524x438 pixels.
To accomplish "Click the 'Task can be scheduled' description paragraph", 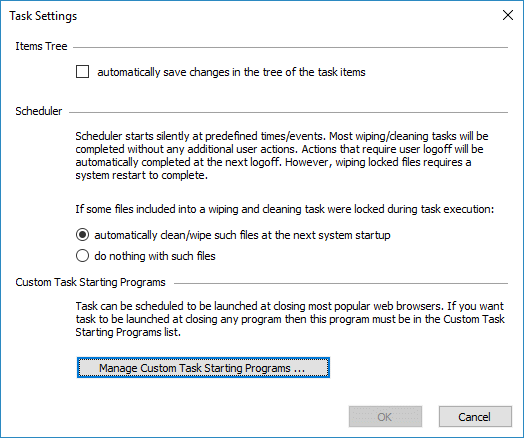I will click(x=290, y=319).
